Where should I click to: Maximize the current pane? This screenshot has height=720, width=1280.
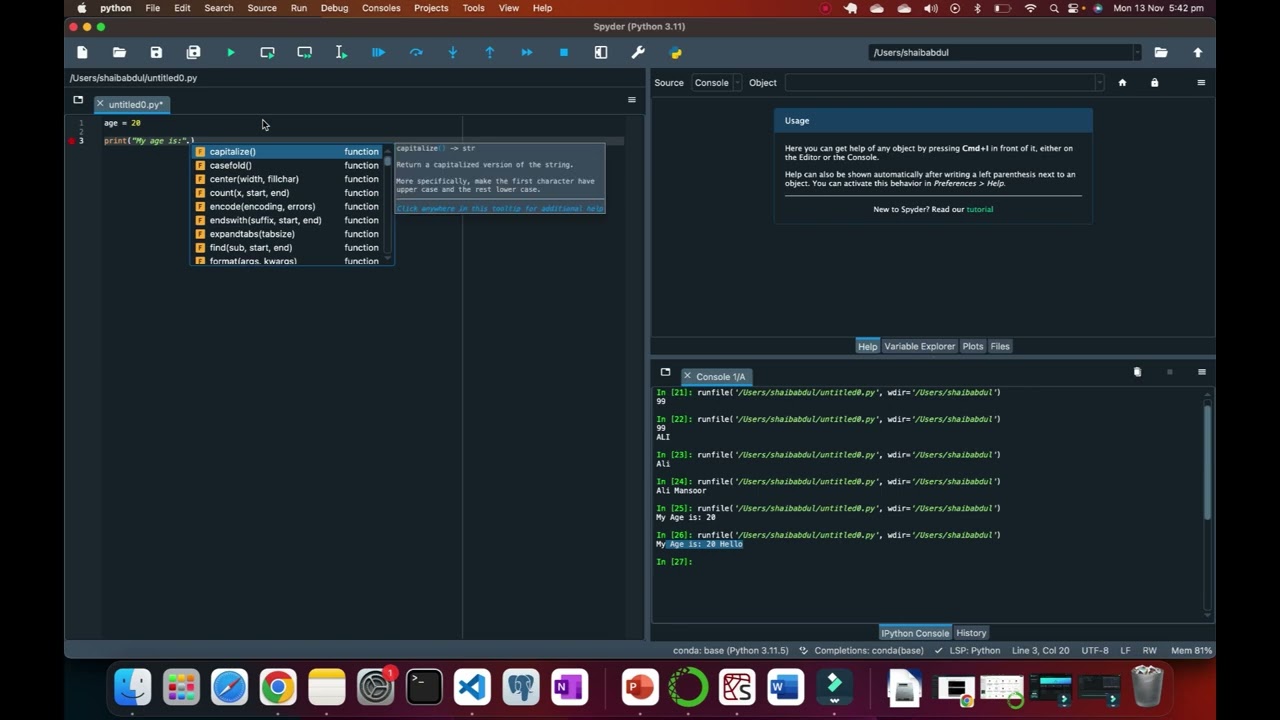click(x=600, y=52)
